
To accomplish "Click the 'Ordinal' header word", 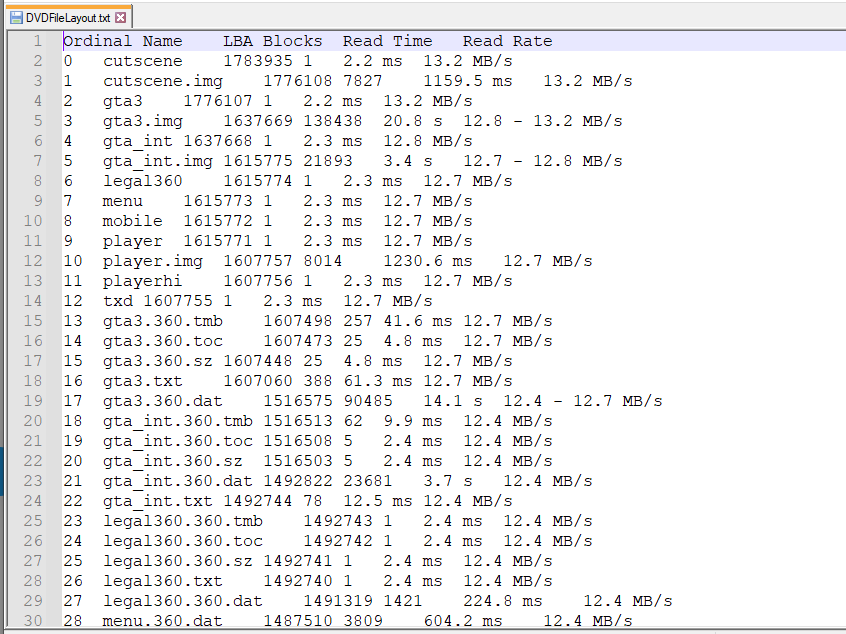I will 98,41.
